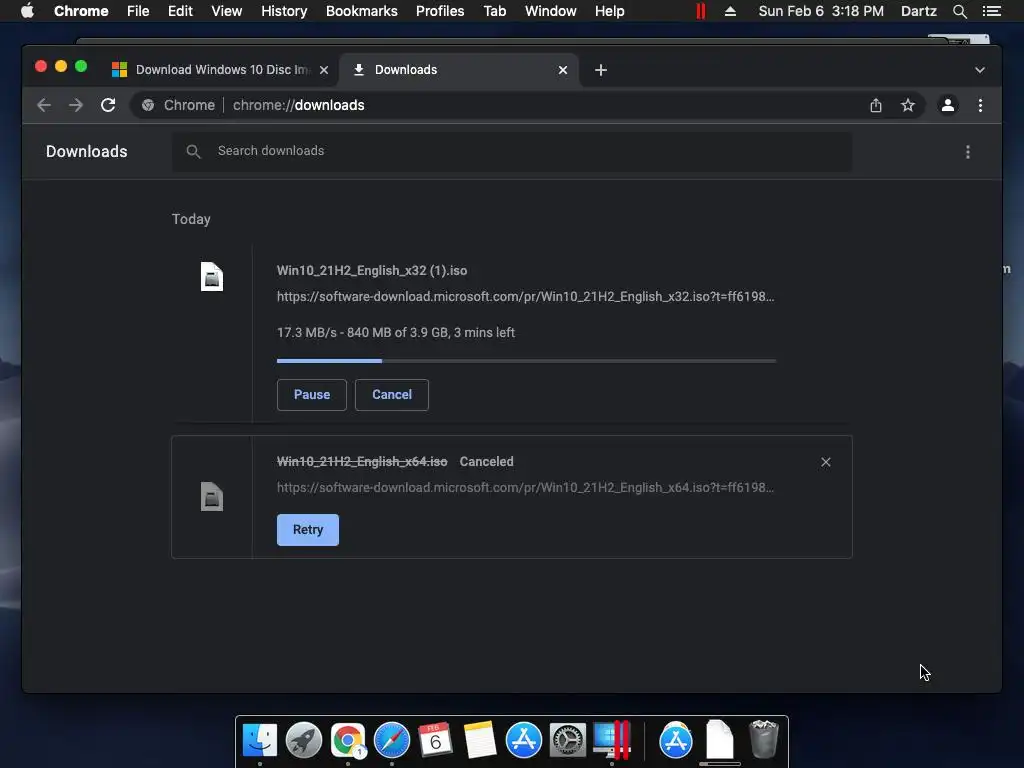Close the Downloads tab
The image size is (1024, 768).
(x=563, y=70)
